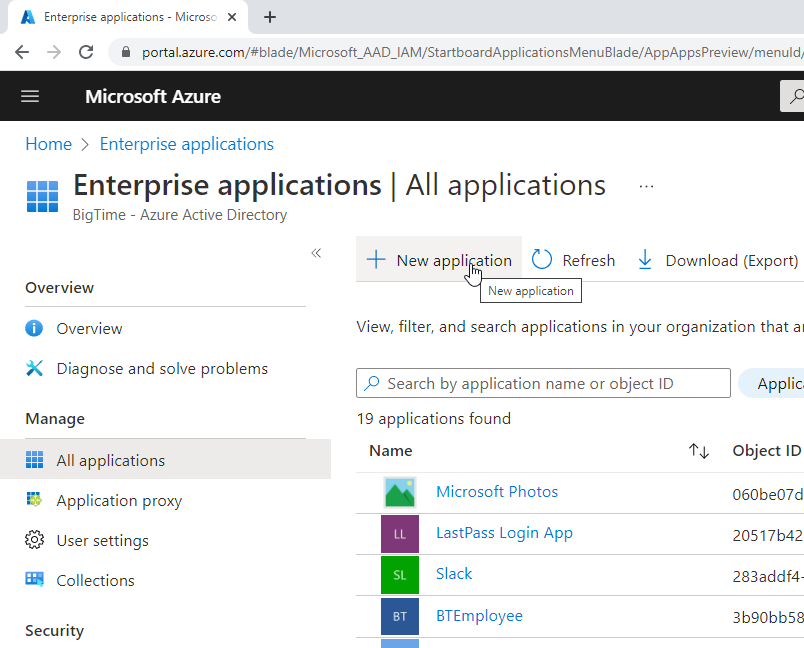Click the browser address bar URL
Image resolution: width=804 pixels, height=648 pixels.
point(472,52)
